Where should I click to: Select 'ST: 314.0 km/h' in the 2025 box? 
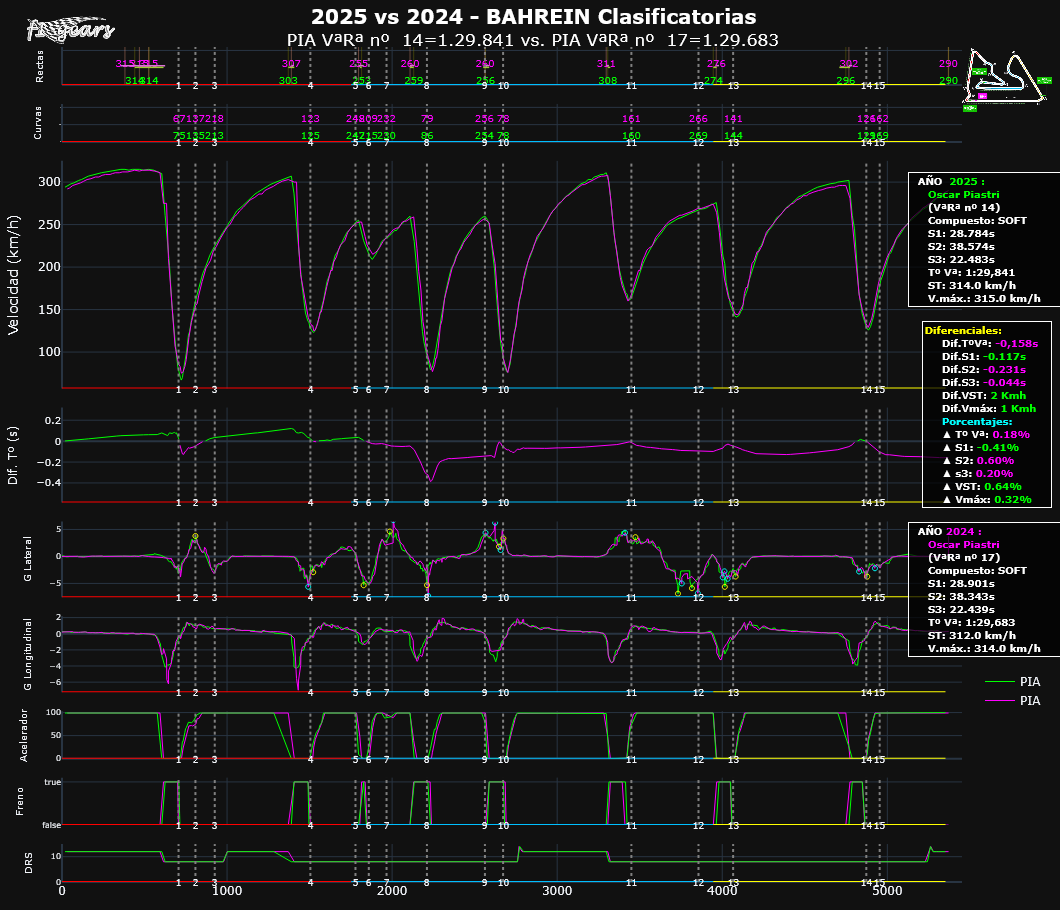click(x=971, y=285)
